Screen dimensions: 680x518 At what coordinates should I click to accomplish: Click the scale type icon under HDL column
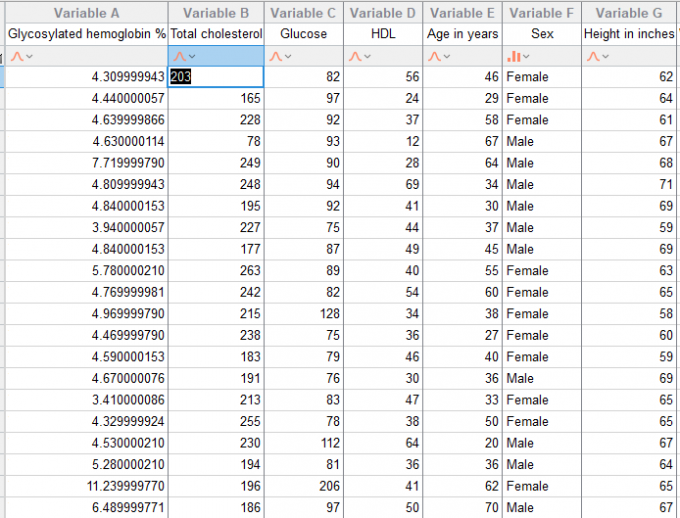tap(355, 56)
